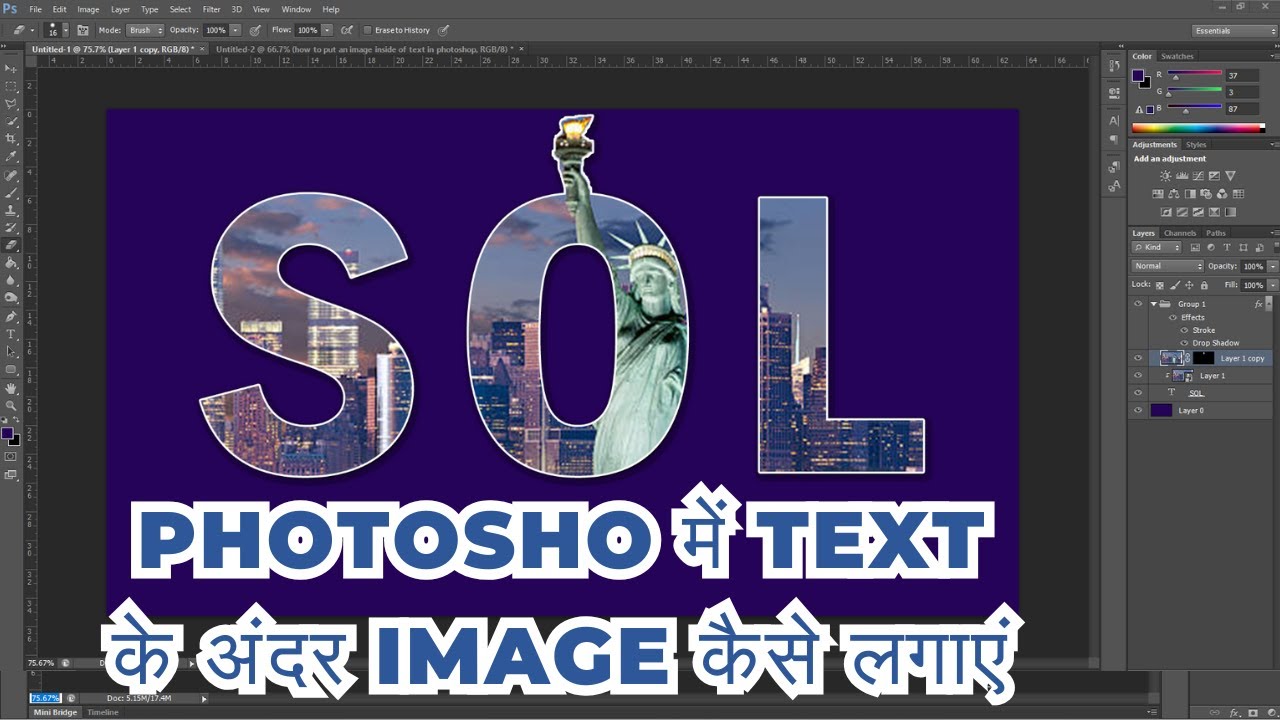Select the Hand tool
The height and width of the screenshot is (720, 1280).
[x=11, y=388]
